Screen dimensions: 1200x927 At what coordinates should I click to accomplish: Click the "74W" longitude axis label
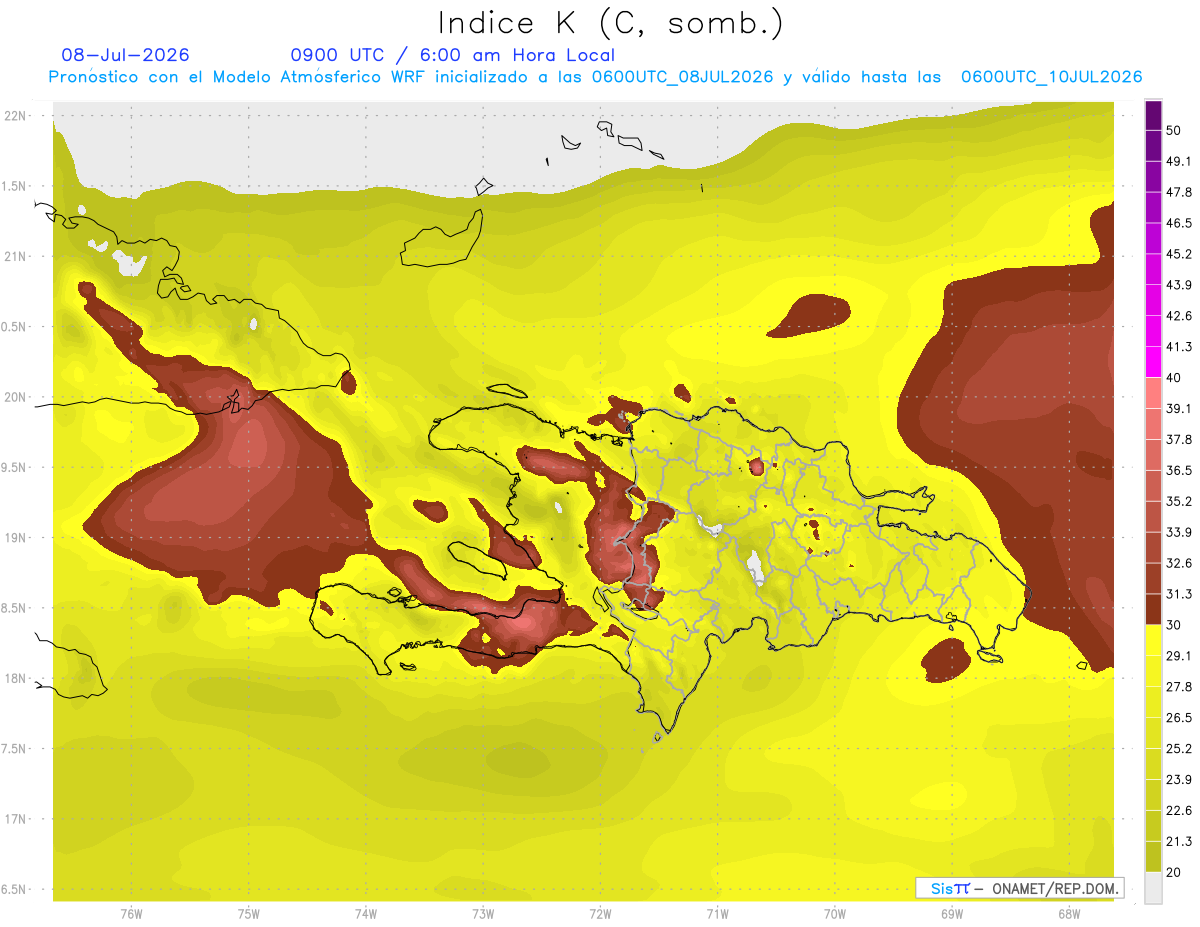tap(366, 914)
